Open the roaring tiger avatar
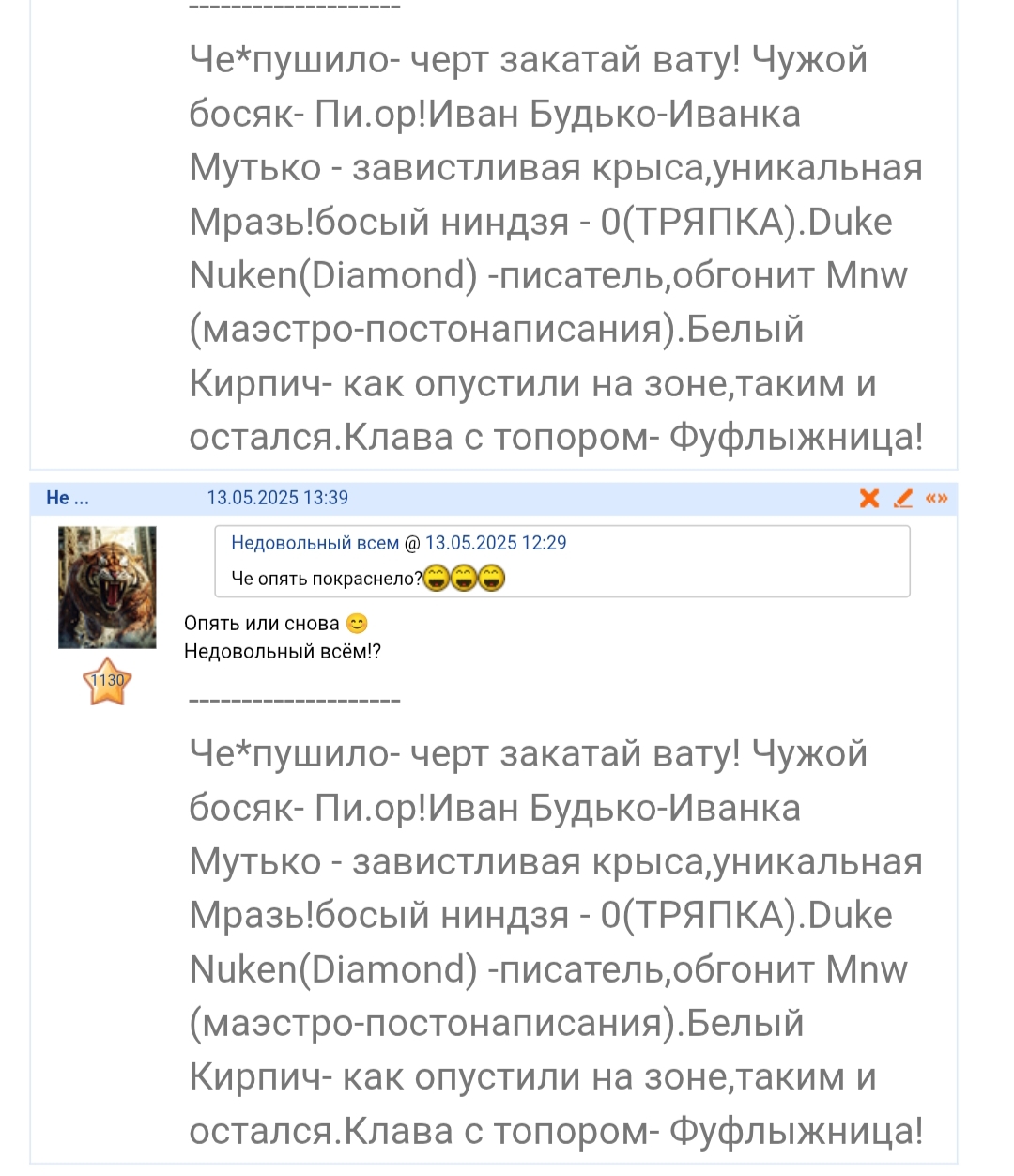1014x1176 pixels. [x=107, y=587]
